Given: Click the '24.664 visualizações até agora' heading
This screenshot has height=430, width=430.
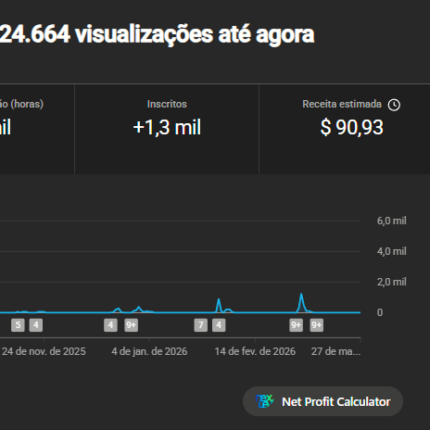Looking at the screenshot, I should pos(157,34).
